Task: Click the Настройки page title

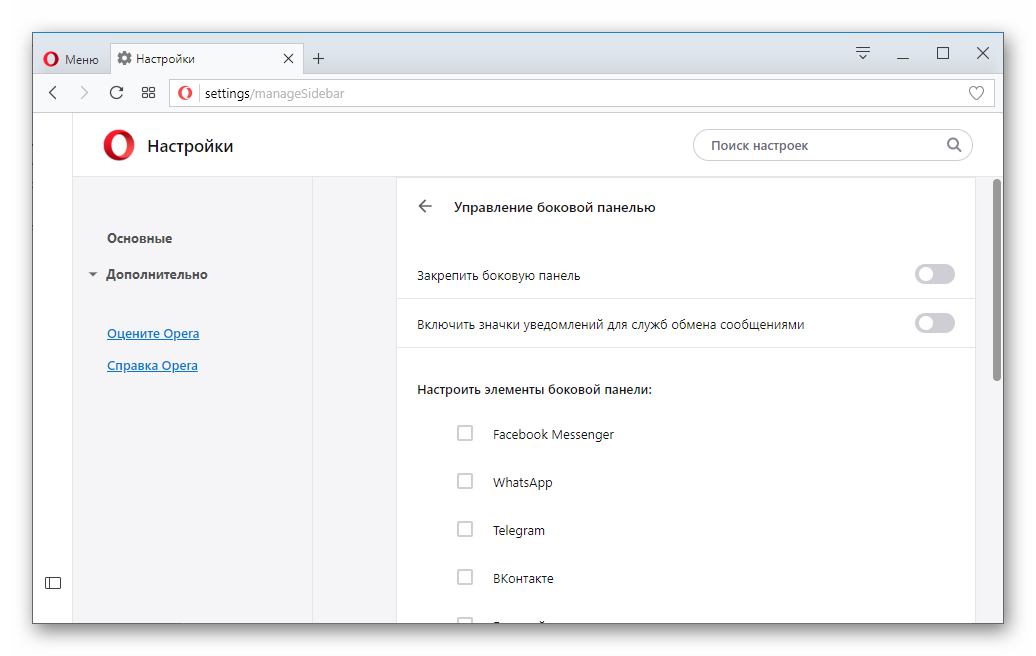Action: coord(190,146)
